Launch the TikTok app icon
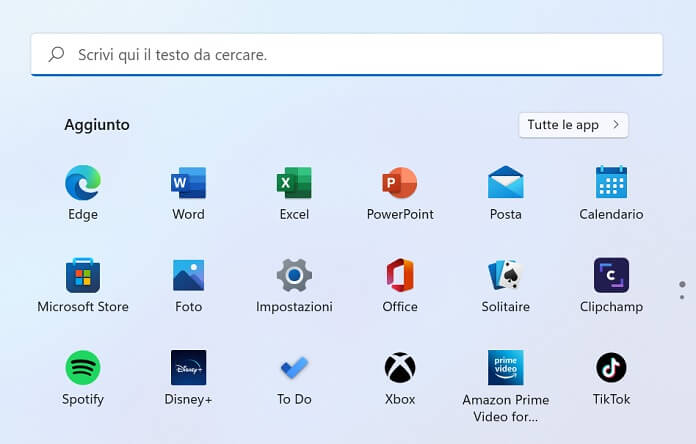The width and height of the screenshot is (696, 444). 611,368
